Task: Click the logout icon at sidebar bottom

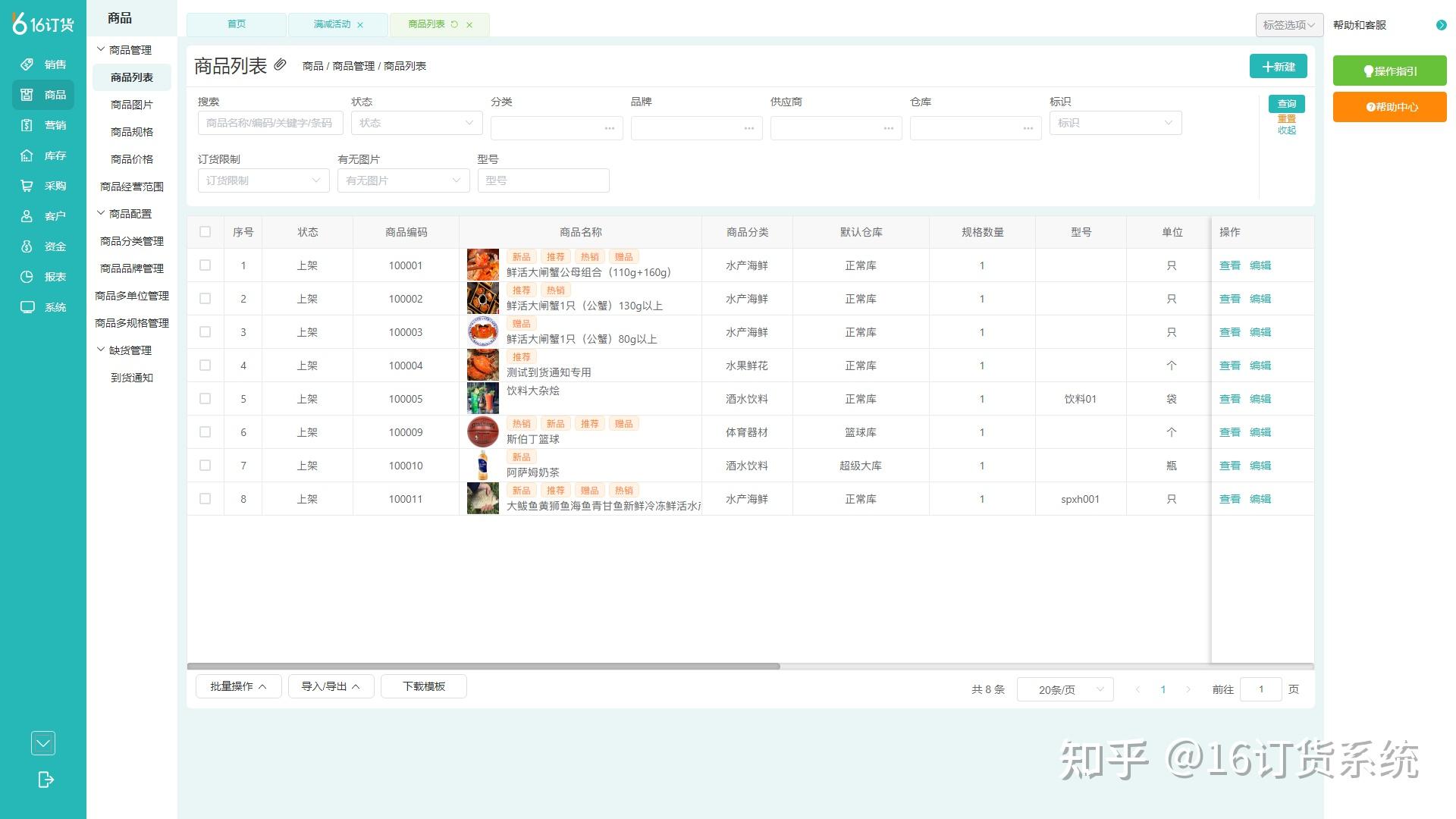Action: tap(45, 780)
